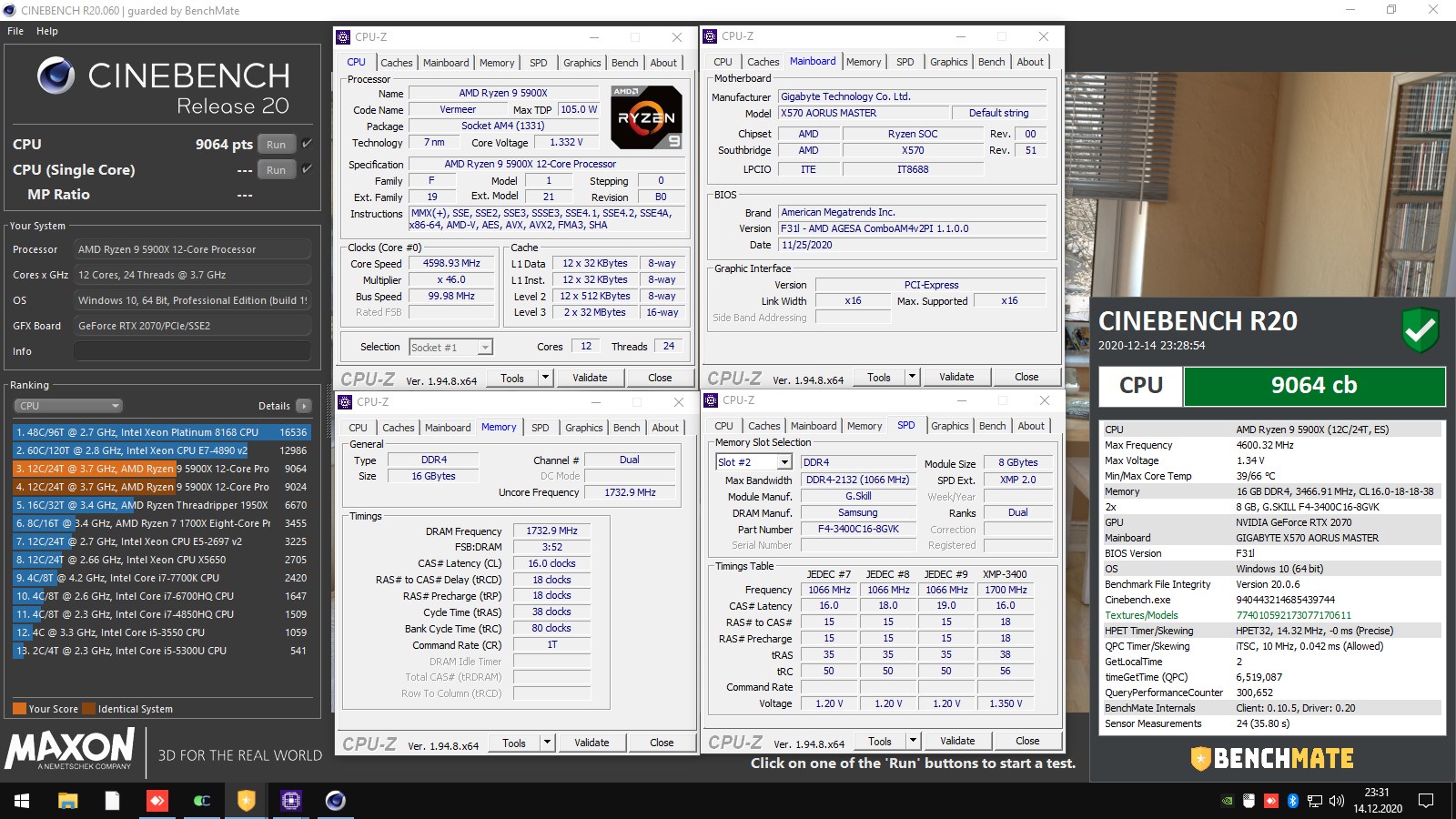Click the Ryzen 9 logo in CPU-Z
The height and width of the screenshot is (819, 1456).
point(646,117)
